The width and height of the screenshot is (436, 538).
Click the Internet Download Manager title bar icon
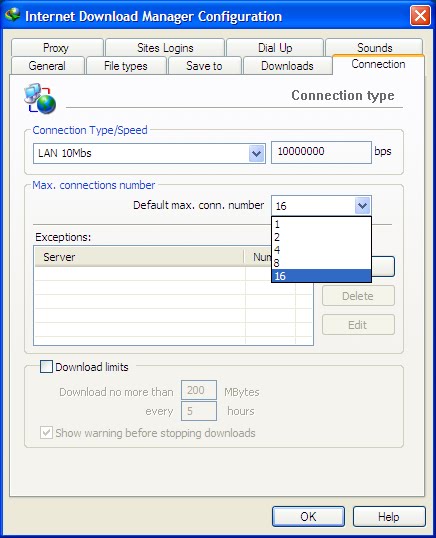(x=13, y=15)
